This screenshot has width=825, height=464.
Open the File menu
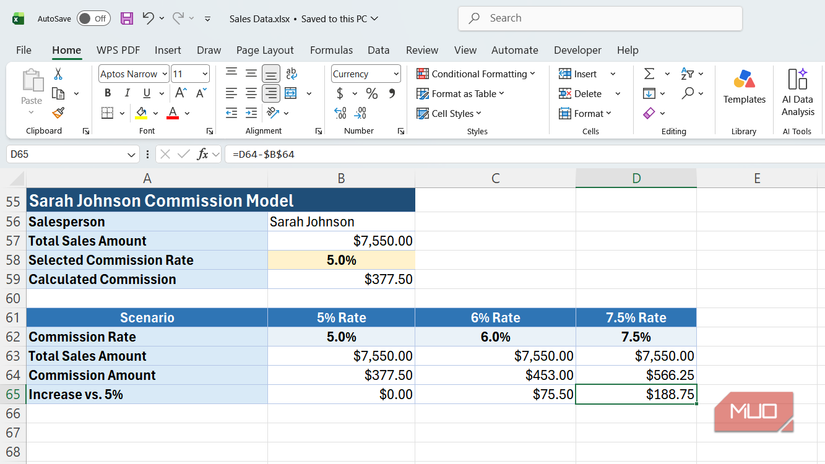(24, 50)
